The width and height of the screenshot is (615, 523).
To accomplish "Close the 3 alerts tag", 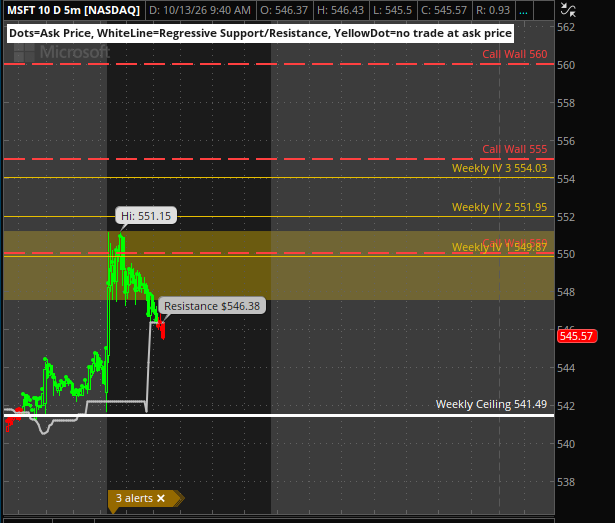I will pos(161,498).
